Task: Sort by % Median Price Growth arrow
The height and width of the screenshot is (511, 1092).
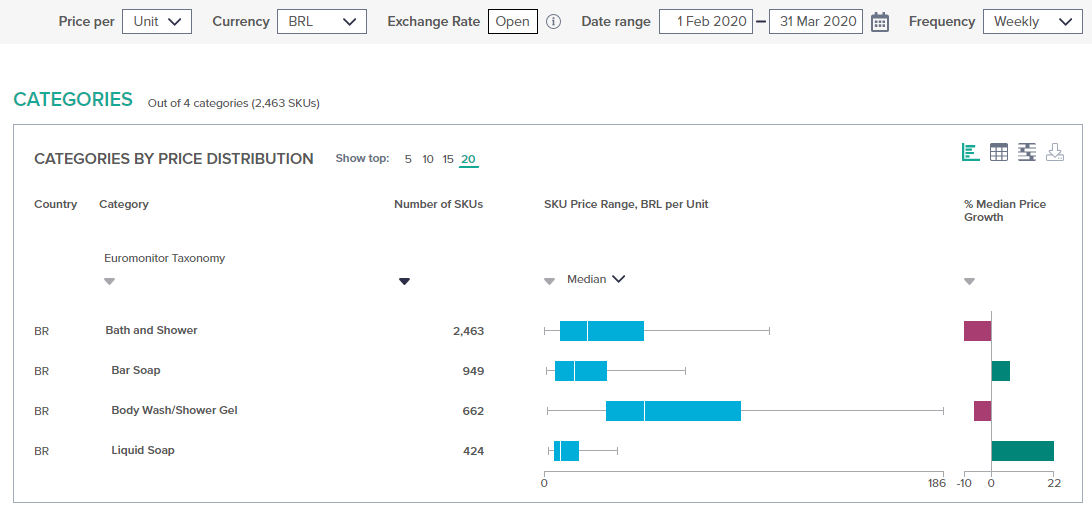Action: click(969, 281)
